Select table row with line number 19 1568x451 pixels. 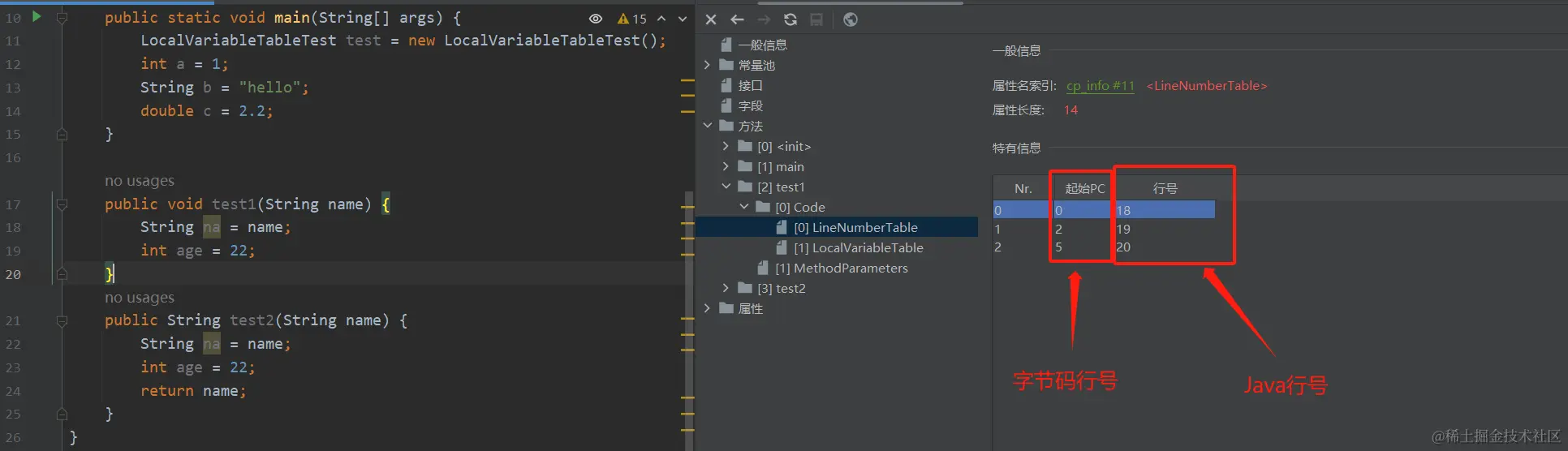point(1104,229)
